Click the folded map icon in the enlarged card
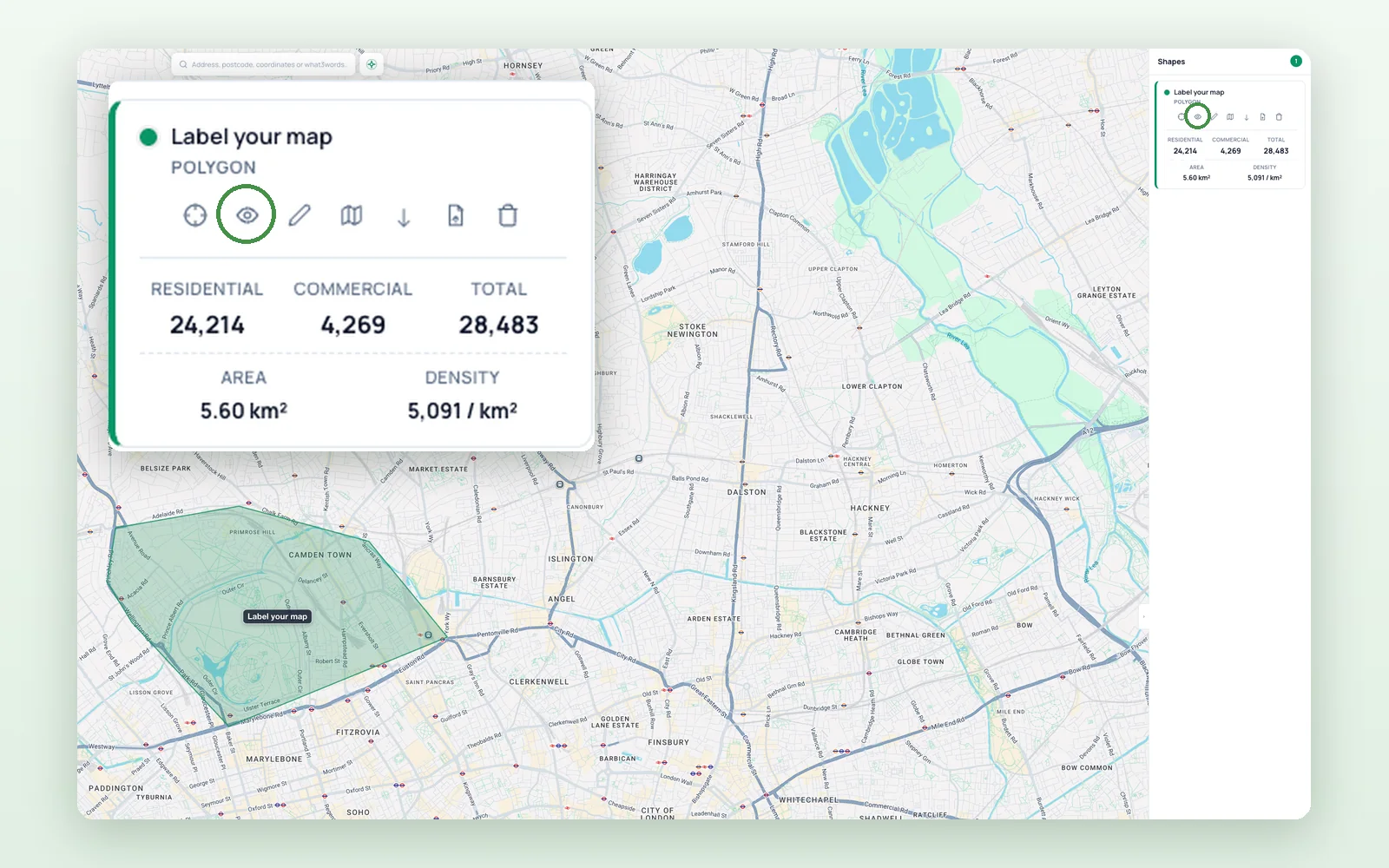 coord(352,214)
